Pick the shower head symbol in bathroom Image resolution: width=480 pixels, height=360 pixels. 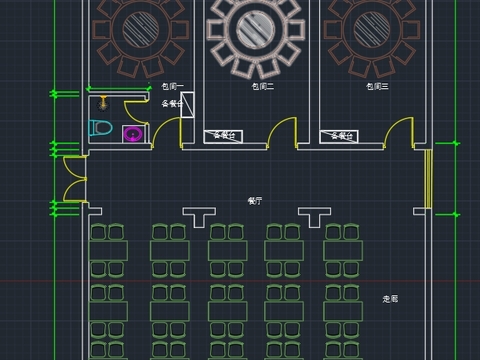point(103,103)
